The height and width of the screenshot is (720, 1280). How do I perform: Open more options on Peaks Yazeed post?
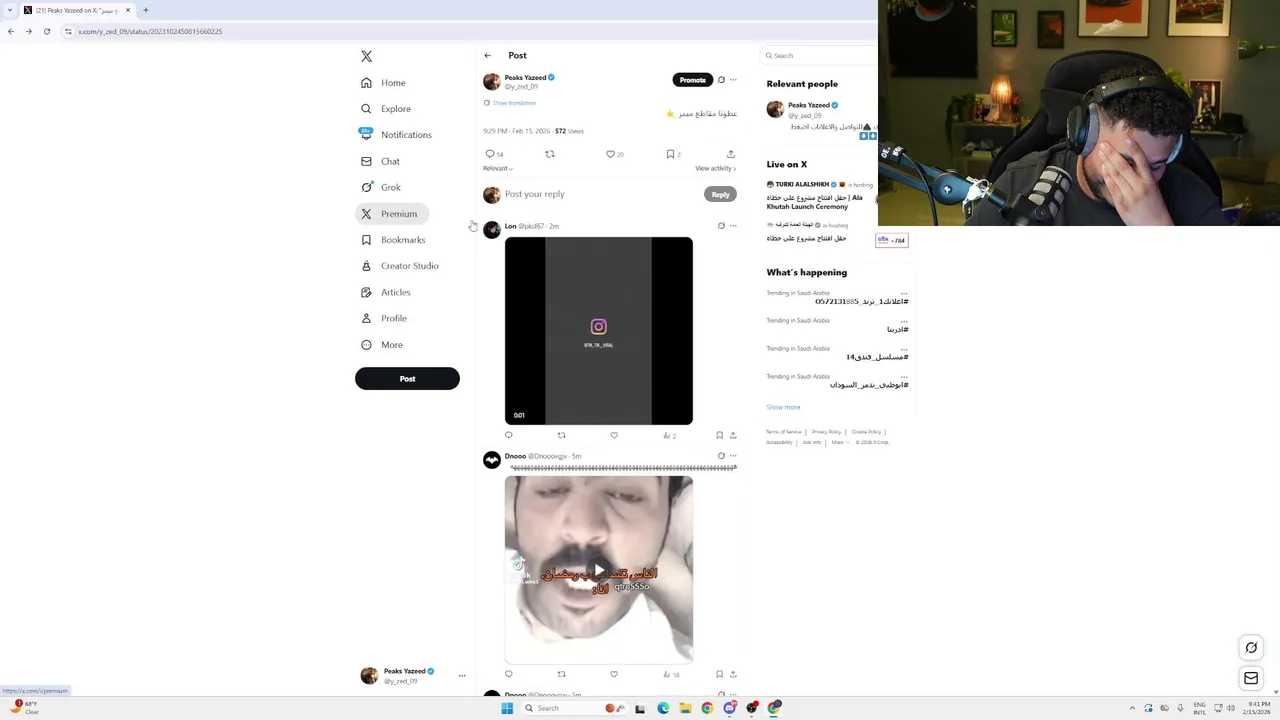point(733,80)
